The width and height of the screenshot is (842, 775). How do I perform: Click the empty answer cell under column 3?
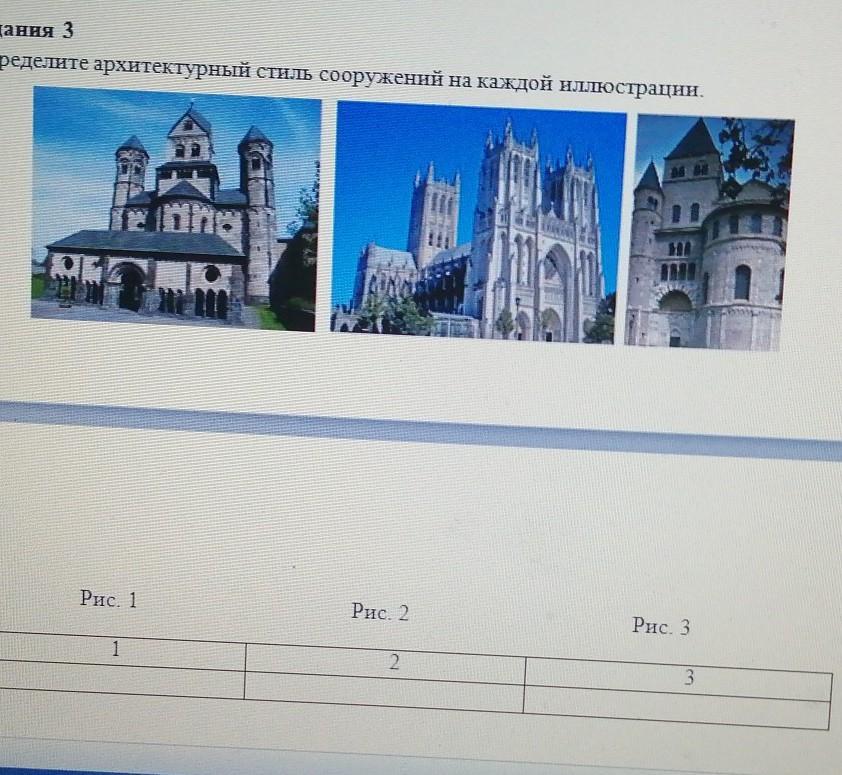coord(677,707)
